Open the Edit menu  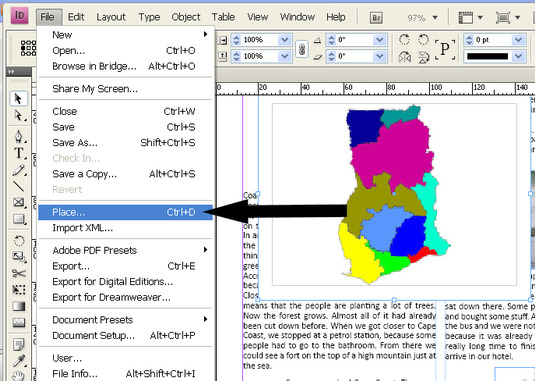[x=76, y=17]
